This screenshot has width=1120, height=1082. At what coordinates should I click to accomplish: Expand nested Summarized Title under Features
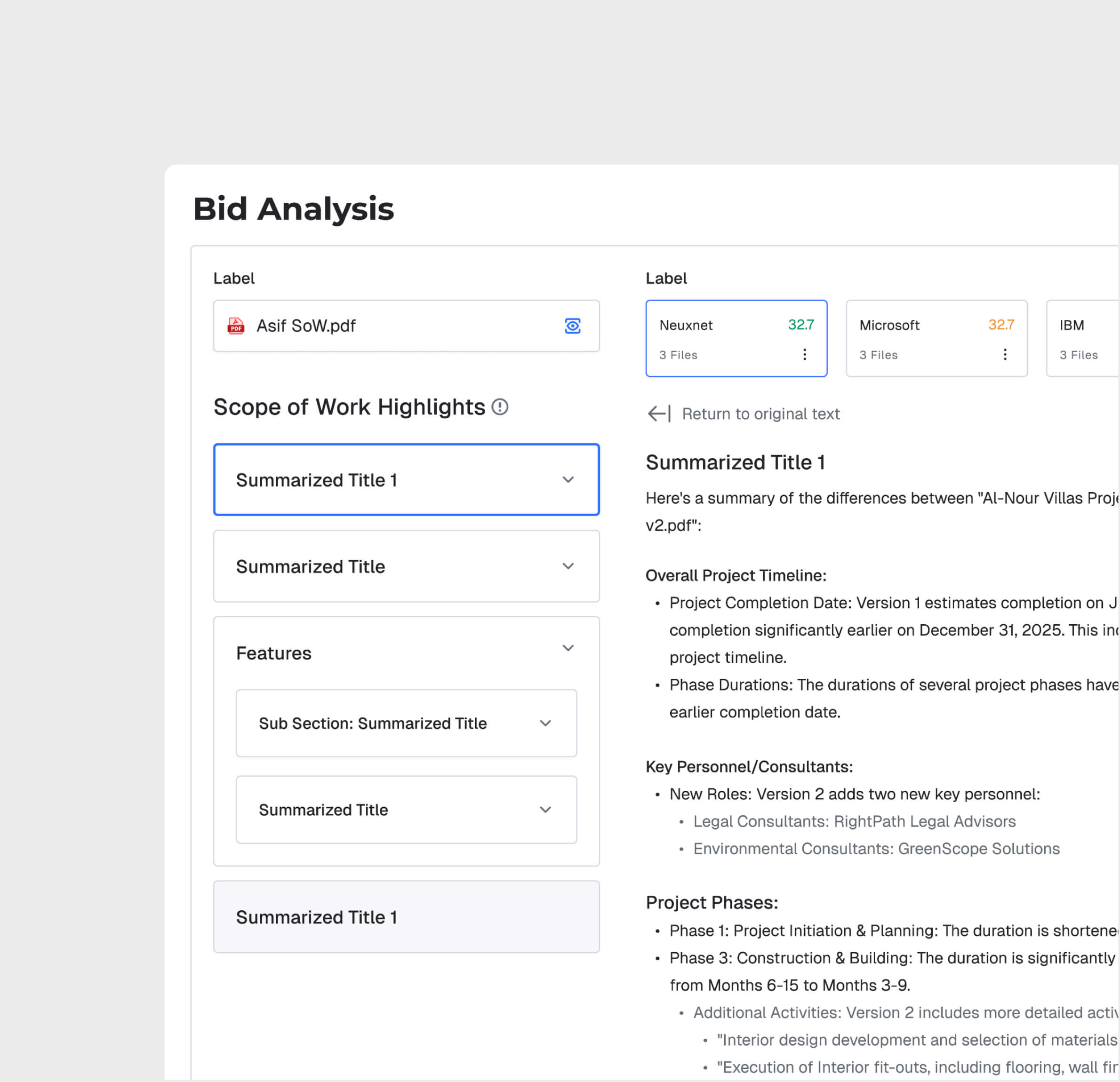click(545, 809)
